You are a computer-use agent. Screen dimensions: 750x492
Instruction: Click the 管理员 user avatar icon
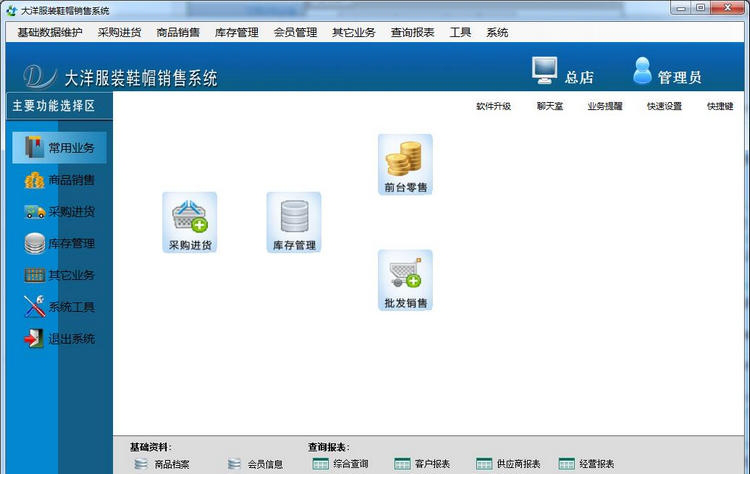point(642,71)
